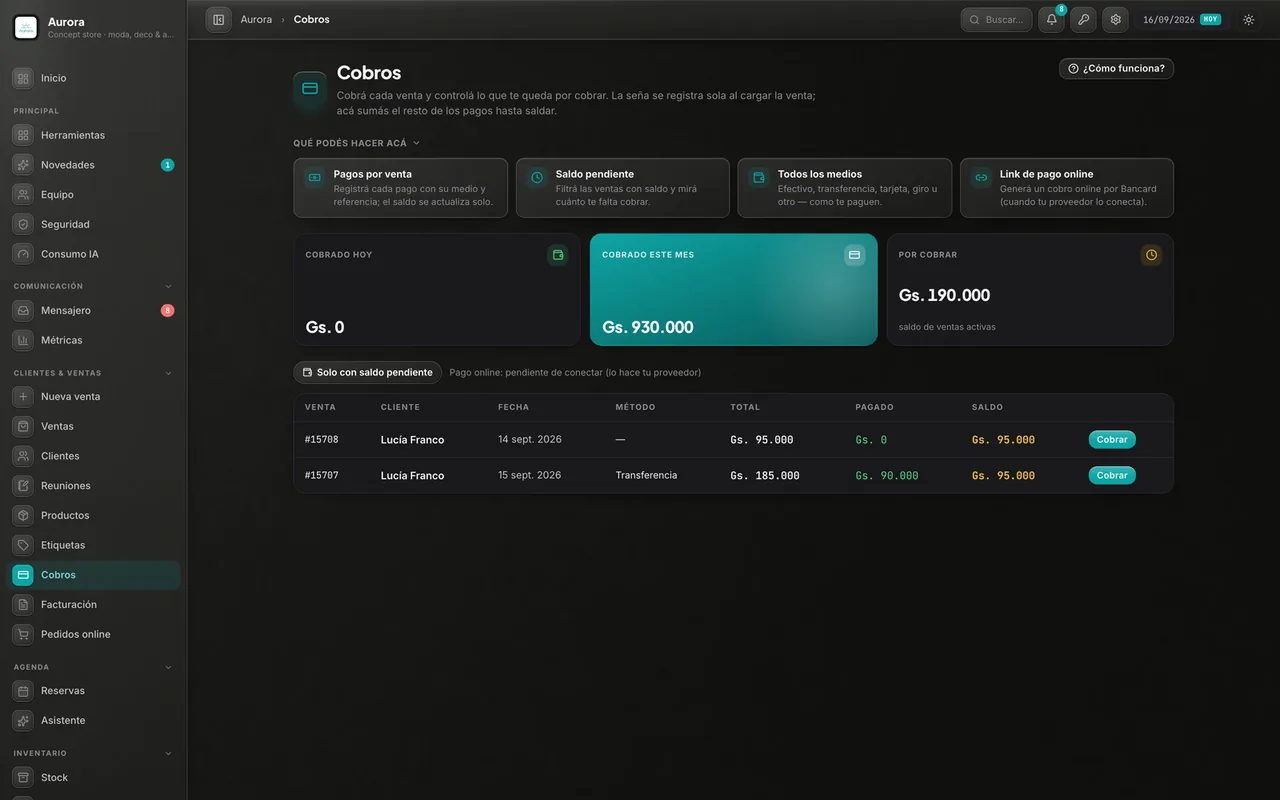Open the settings gear in top bar
The height and width of the screenshot is (800, 1280).
tap(1115, 20)
